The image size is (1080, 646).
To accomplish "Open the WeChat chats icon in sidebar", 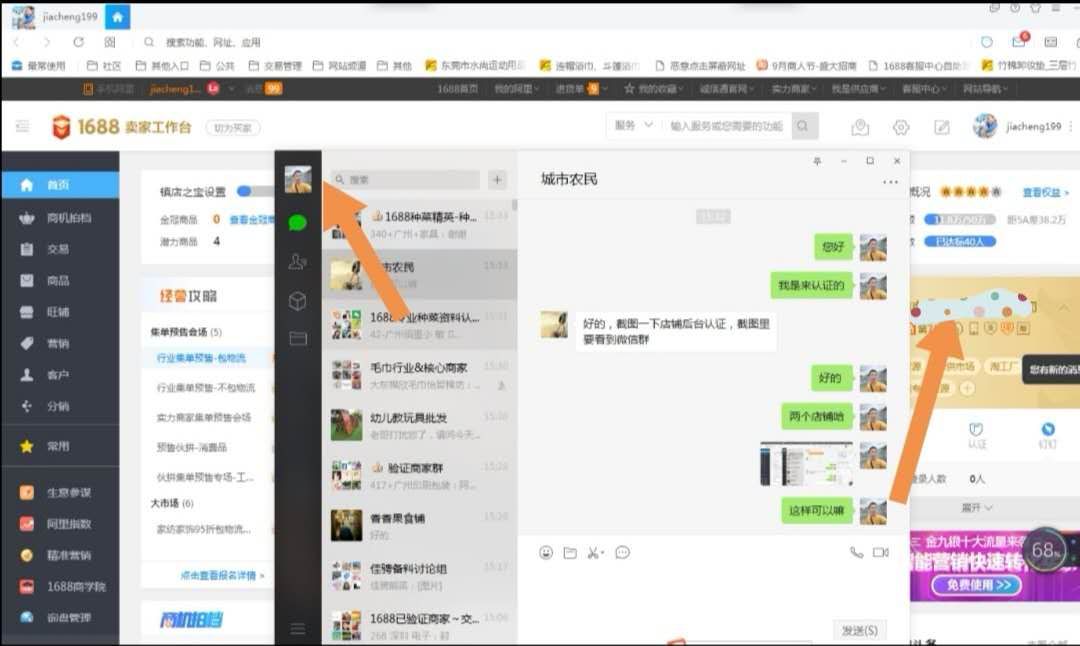I will point(298,223).
